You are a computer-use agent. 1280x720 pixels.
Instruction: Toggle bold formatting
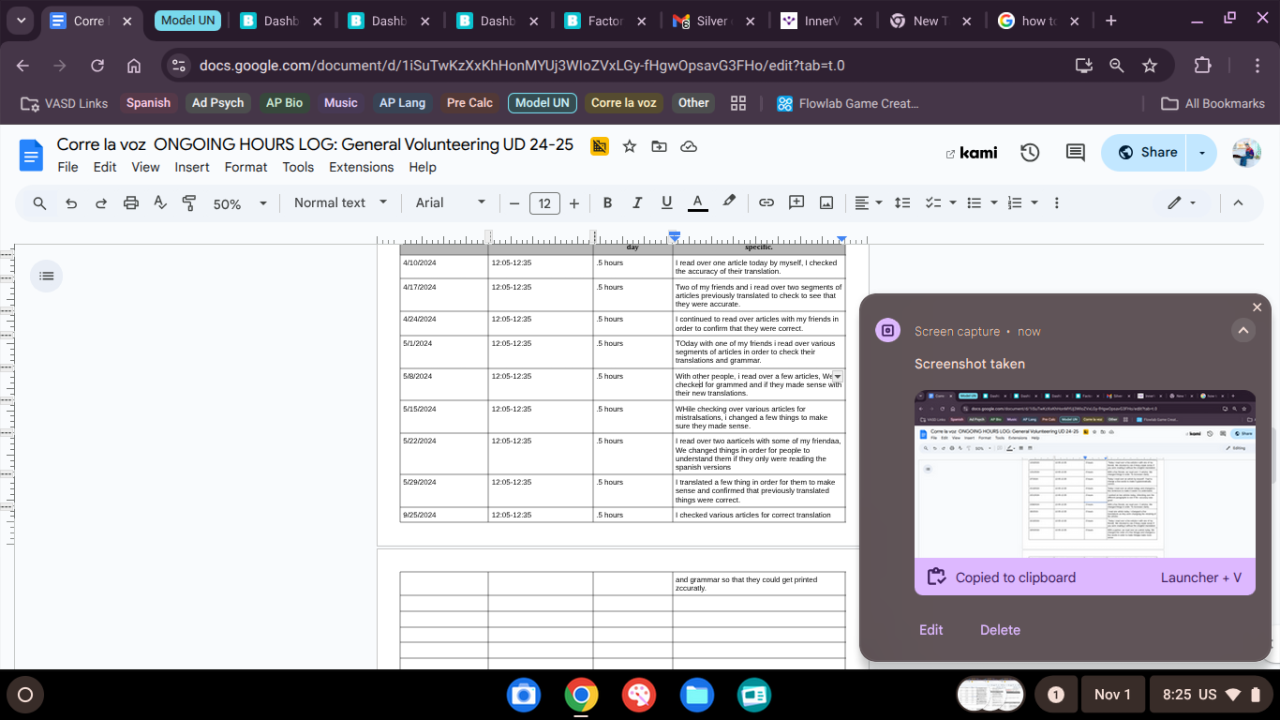coord(607,203)
